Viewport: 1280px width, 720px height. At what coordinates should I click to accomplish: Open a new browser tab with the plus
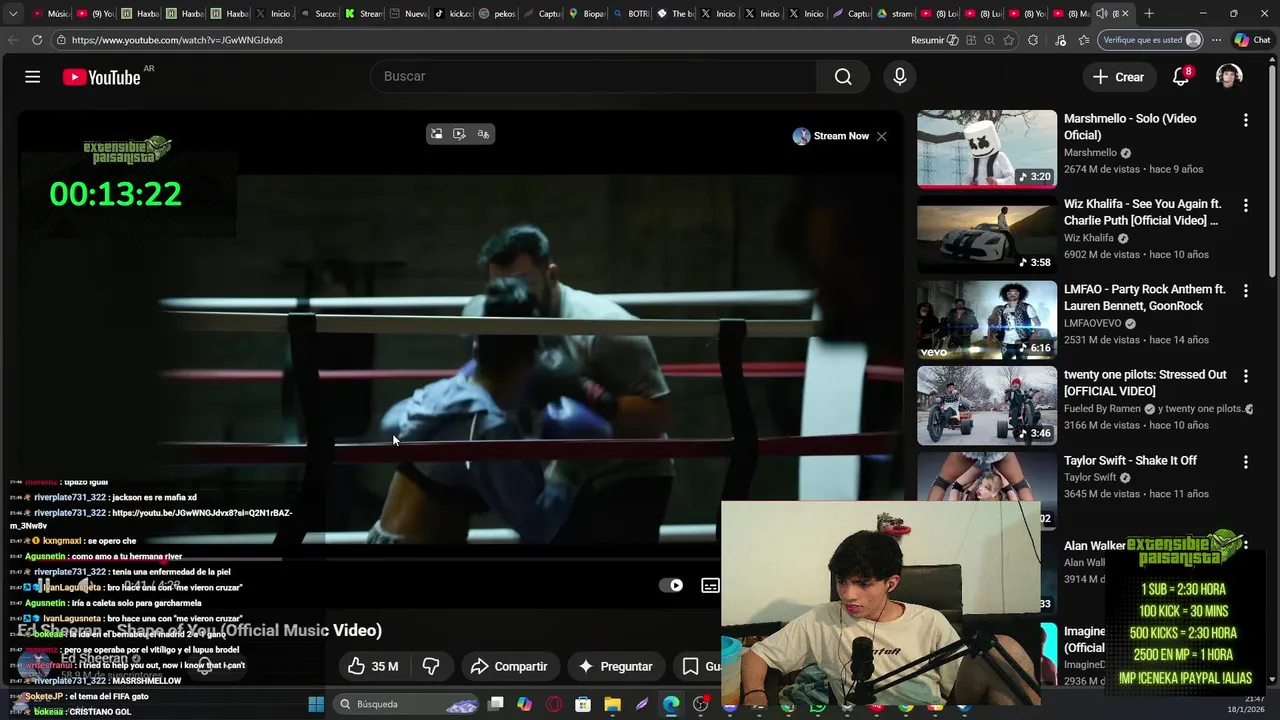tap(1149, 13)
